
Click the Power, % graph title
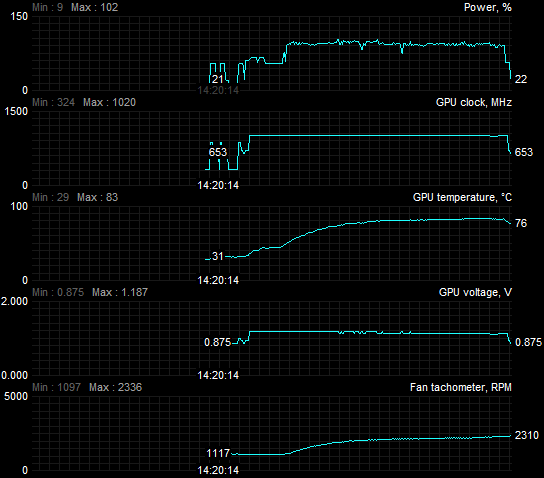click(487, 7)
